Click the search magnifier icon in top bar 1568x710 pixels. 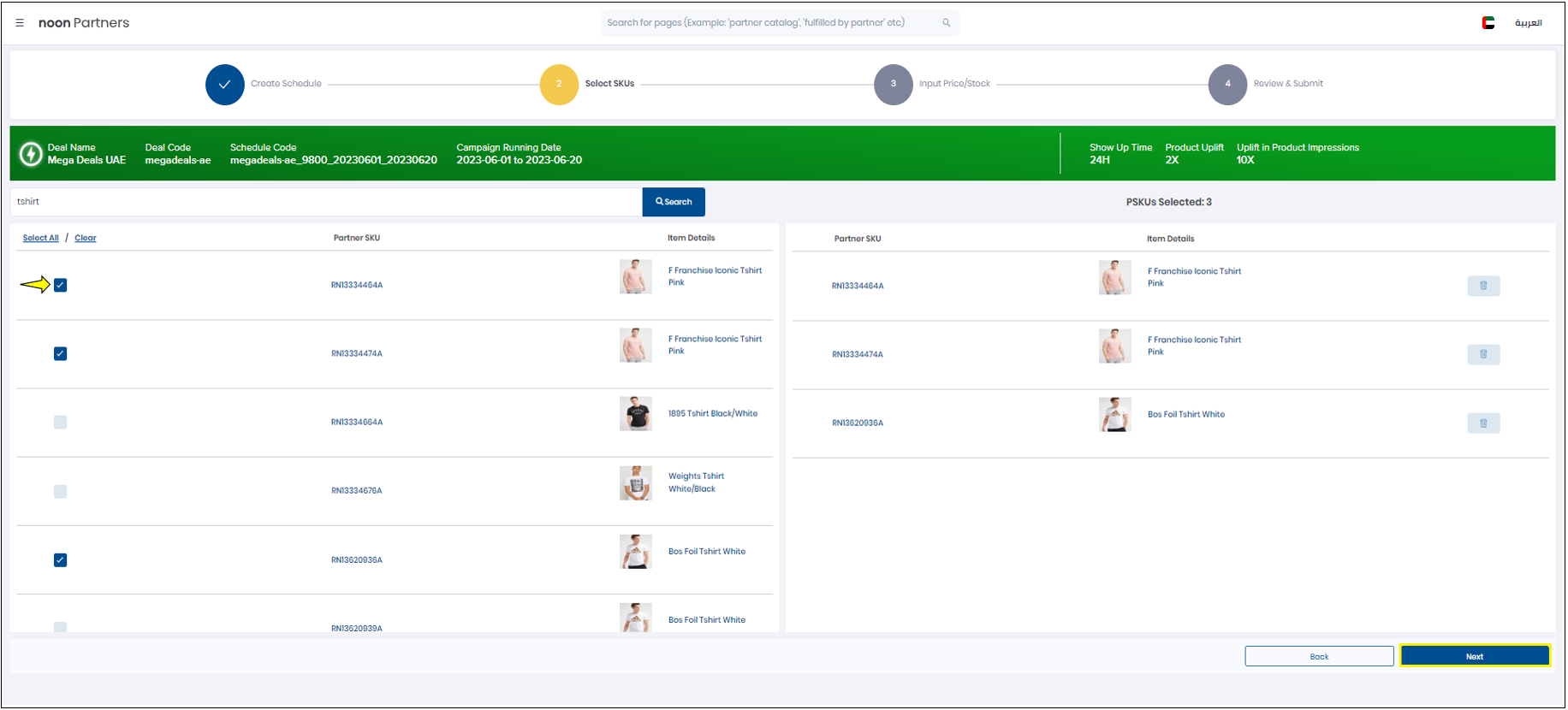(947, 23)
